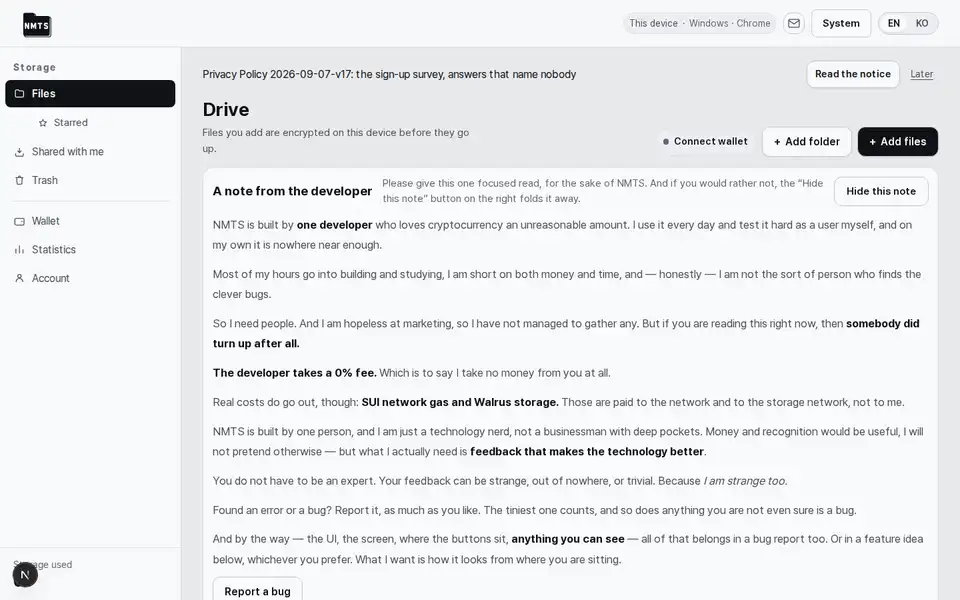This screenshot has width=960, height=600.
Task: Dismiss privacy notice with Later link
Action: point(921,74)
